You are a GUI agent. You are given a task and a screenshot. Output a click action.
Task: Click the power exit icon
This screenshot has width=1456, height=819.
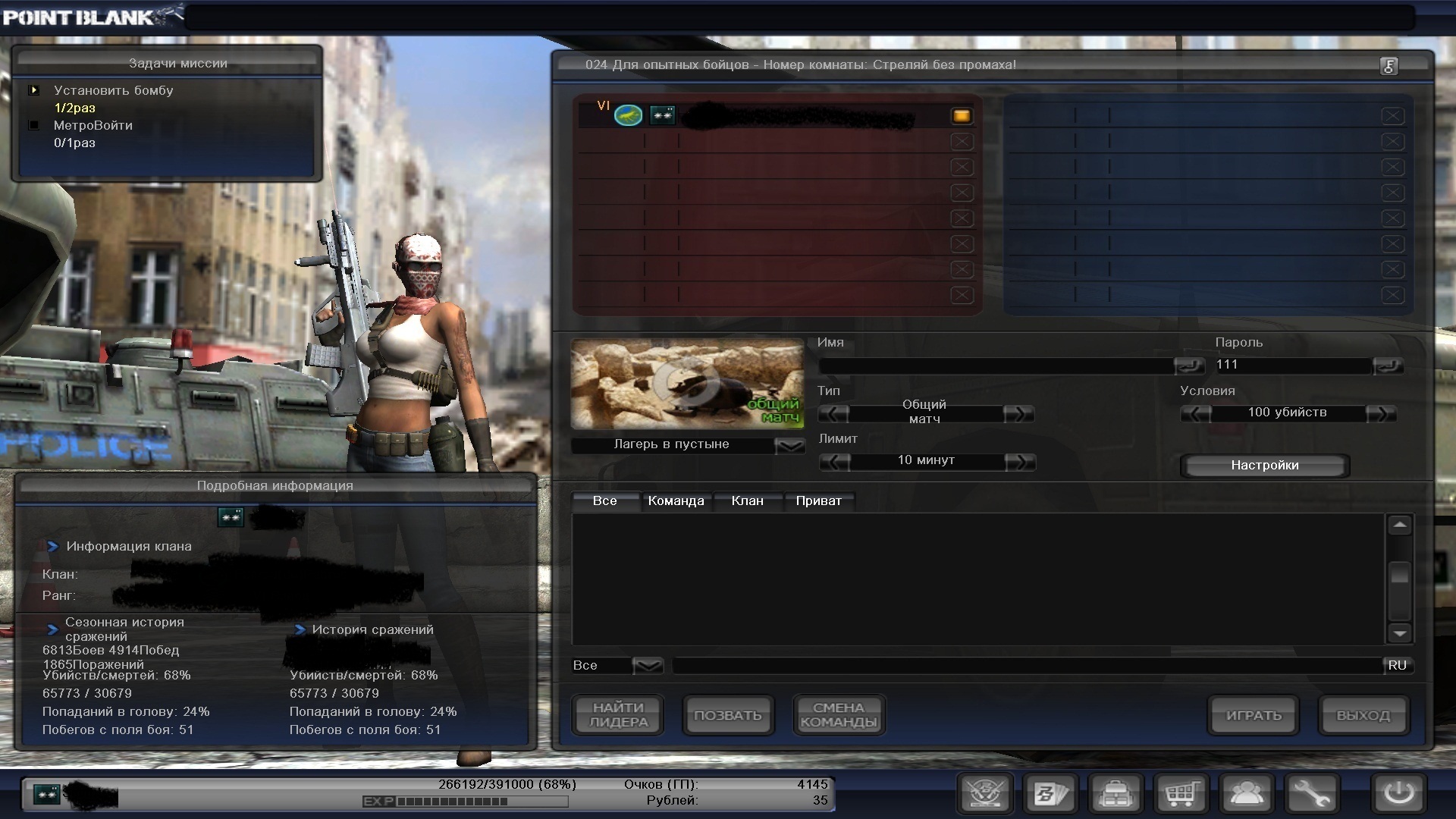pos(1399,794)
